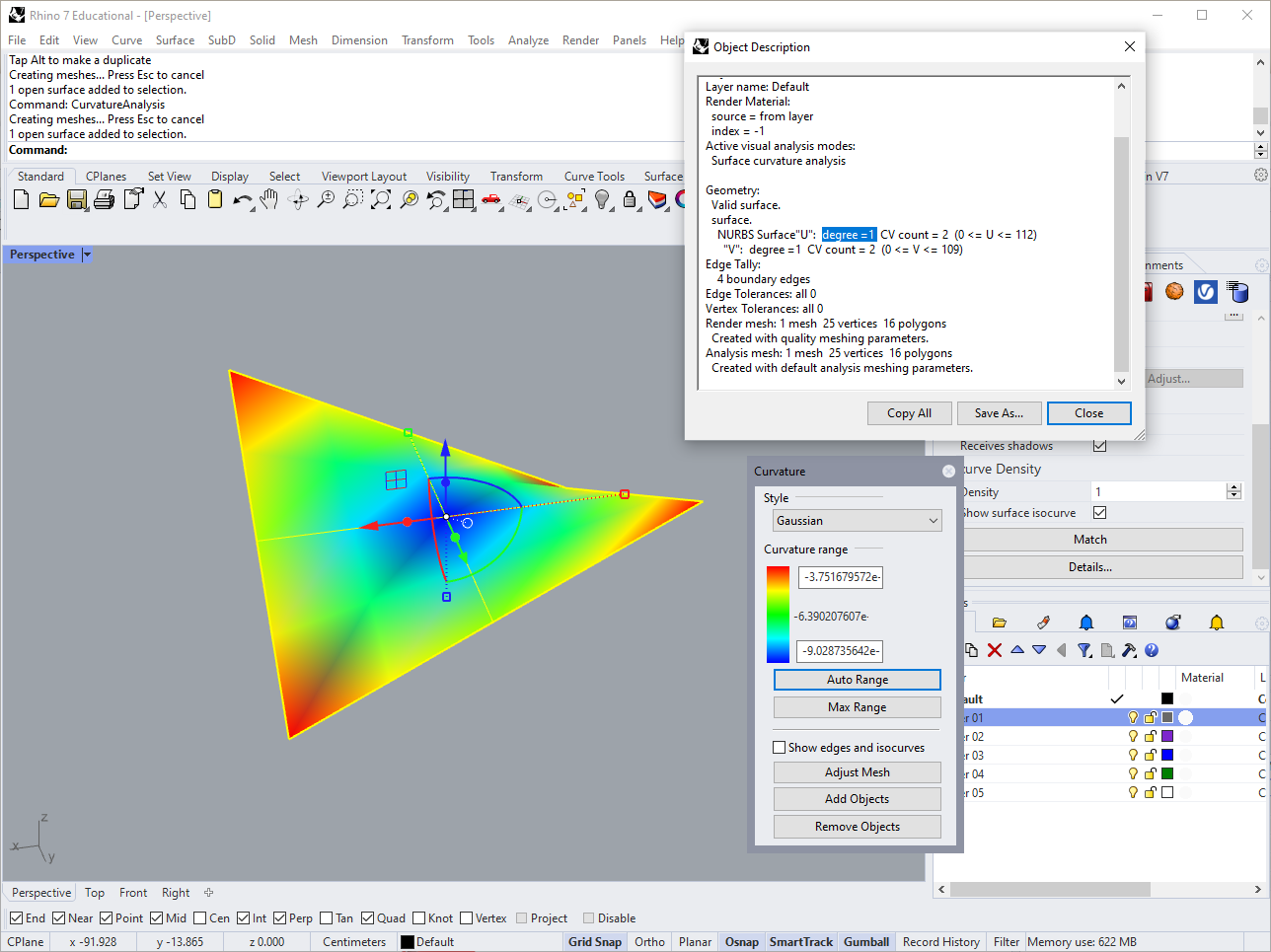Click the Match button in properties
The image size is (1271, 952).
tap(1089, 540)
